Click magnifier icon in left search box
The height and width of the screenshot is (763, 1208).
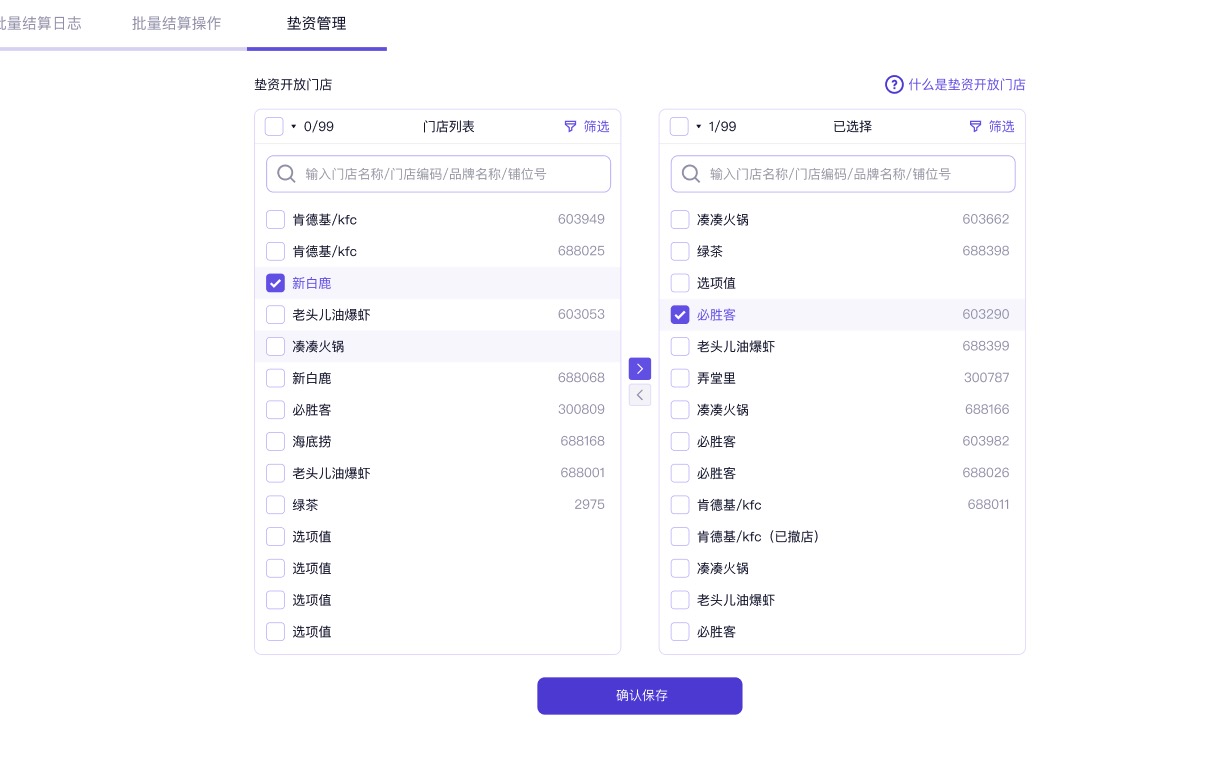coord(286,174)
